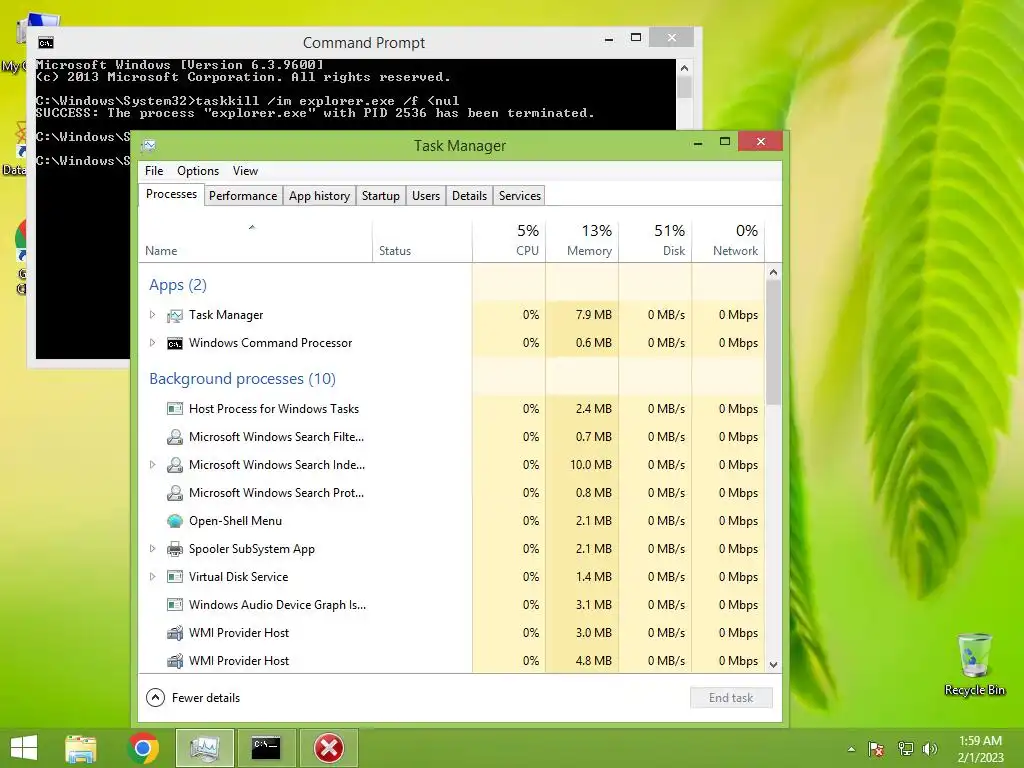This screenshot has height=768, width=1024.
Task: Launch Chrome from the taskbar
Action: [143, 748]
